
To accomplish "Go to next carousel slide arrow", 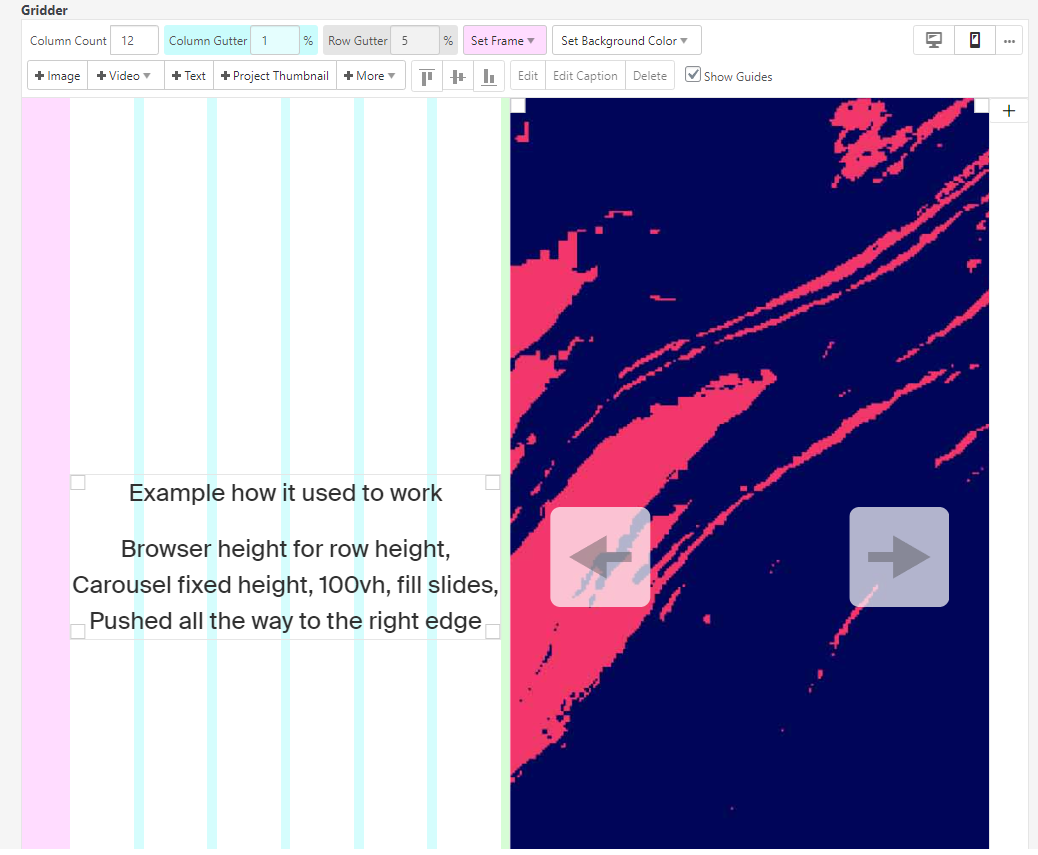I will coord(898,557).
